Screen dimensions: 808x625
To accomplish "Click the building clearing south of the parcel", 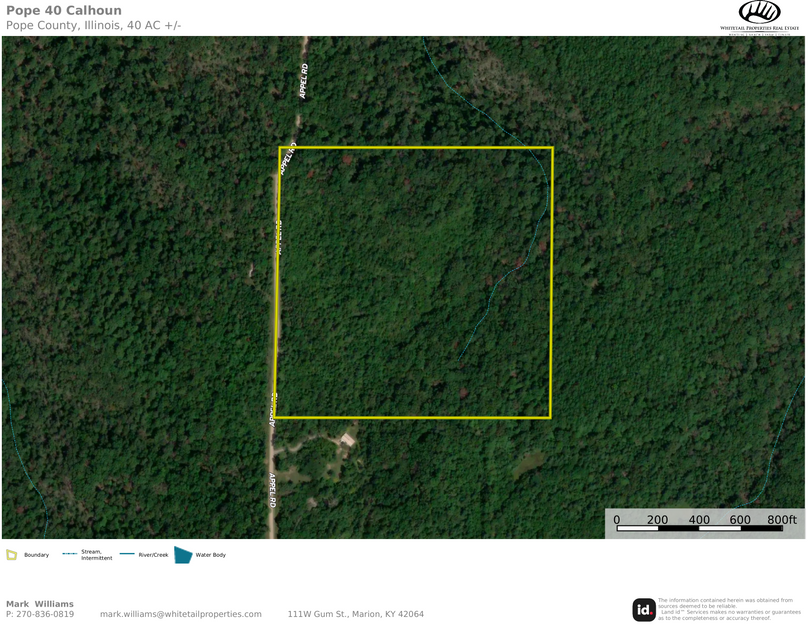I will pyautogui.click(x=347, y=439).
